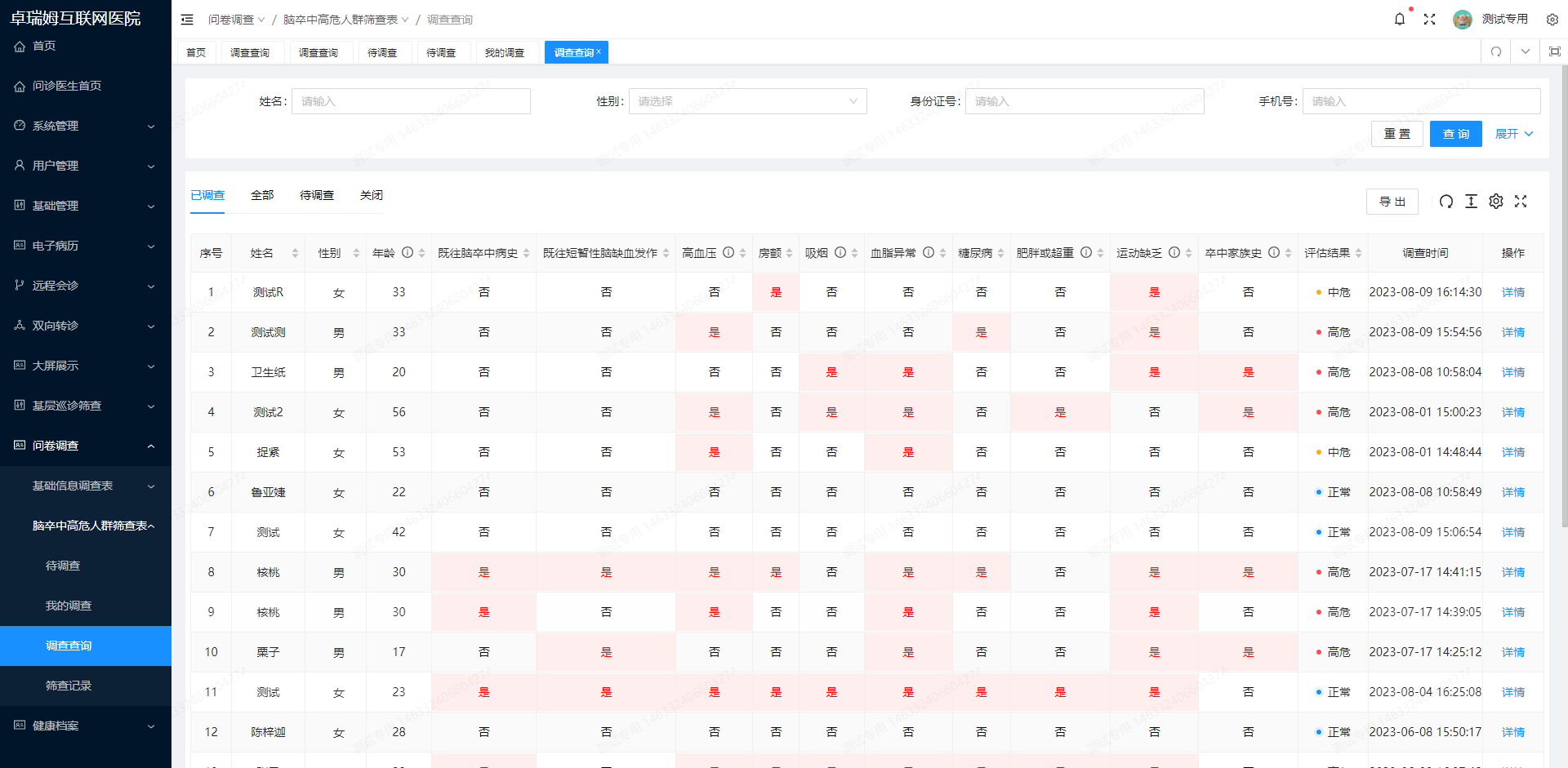
Task: Open 详情 for the 测试R row
Action: (x=1512, y=292)
